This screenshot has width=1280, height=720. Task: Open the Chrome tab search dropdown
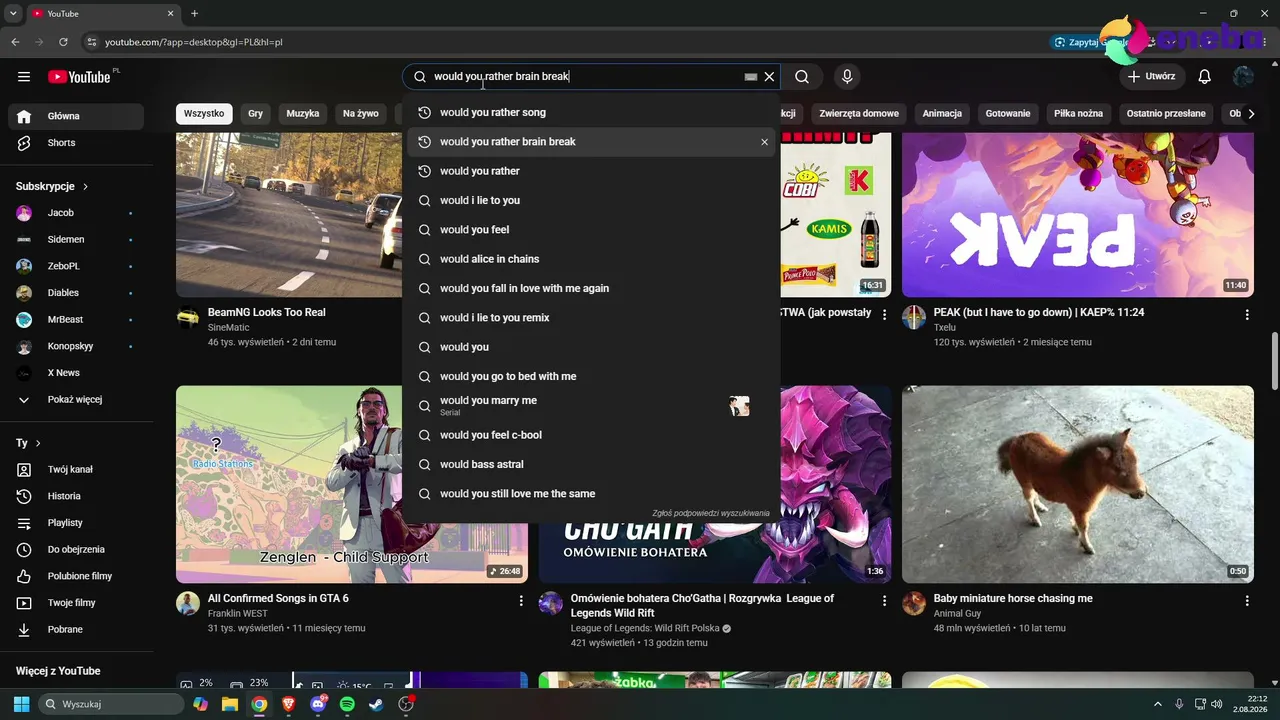[x=13, y=14]
